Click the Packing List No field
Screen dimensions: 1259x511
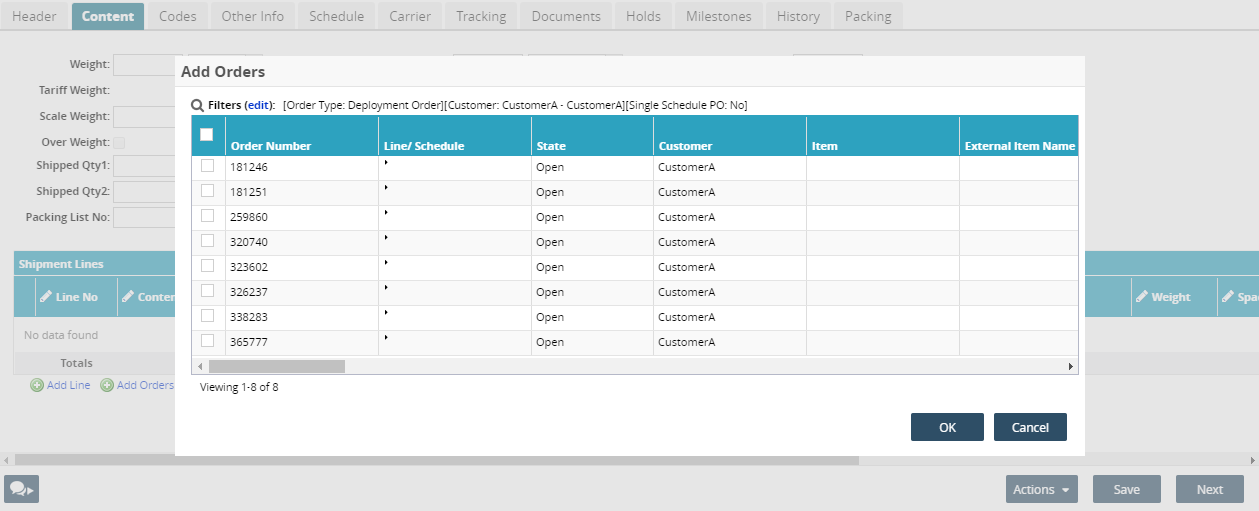coord(144,217)
